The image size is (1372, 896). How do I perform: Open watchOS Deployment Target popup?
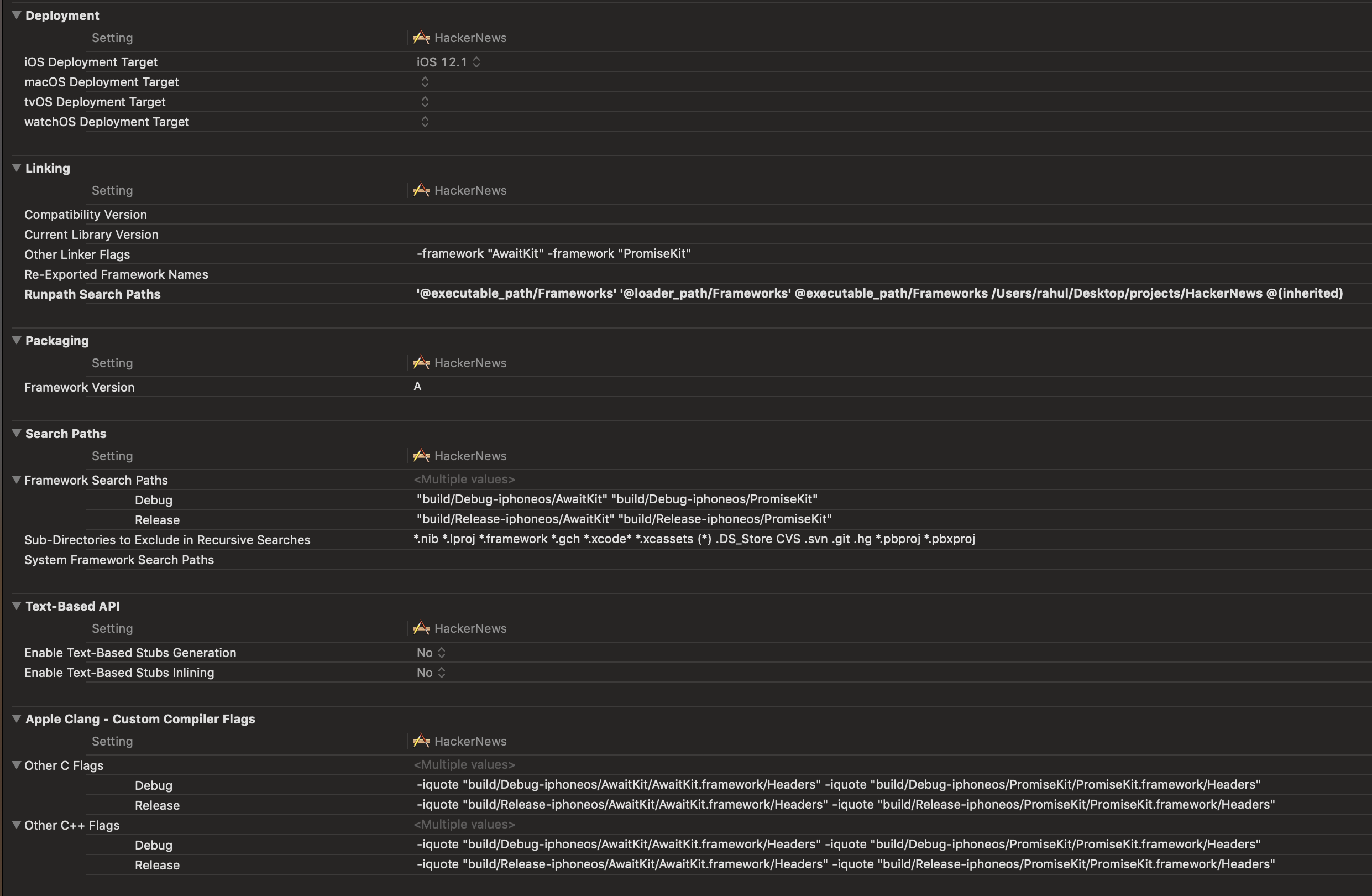(x=425, y=122)
